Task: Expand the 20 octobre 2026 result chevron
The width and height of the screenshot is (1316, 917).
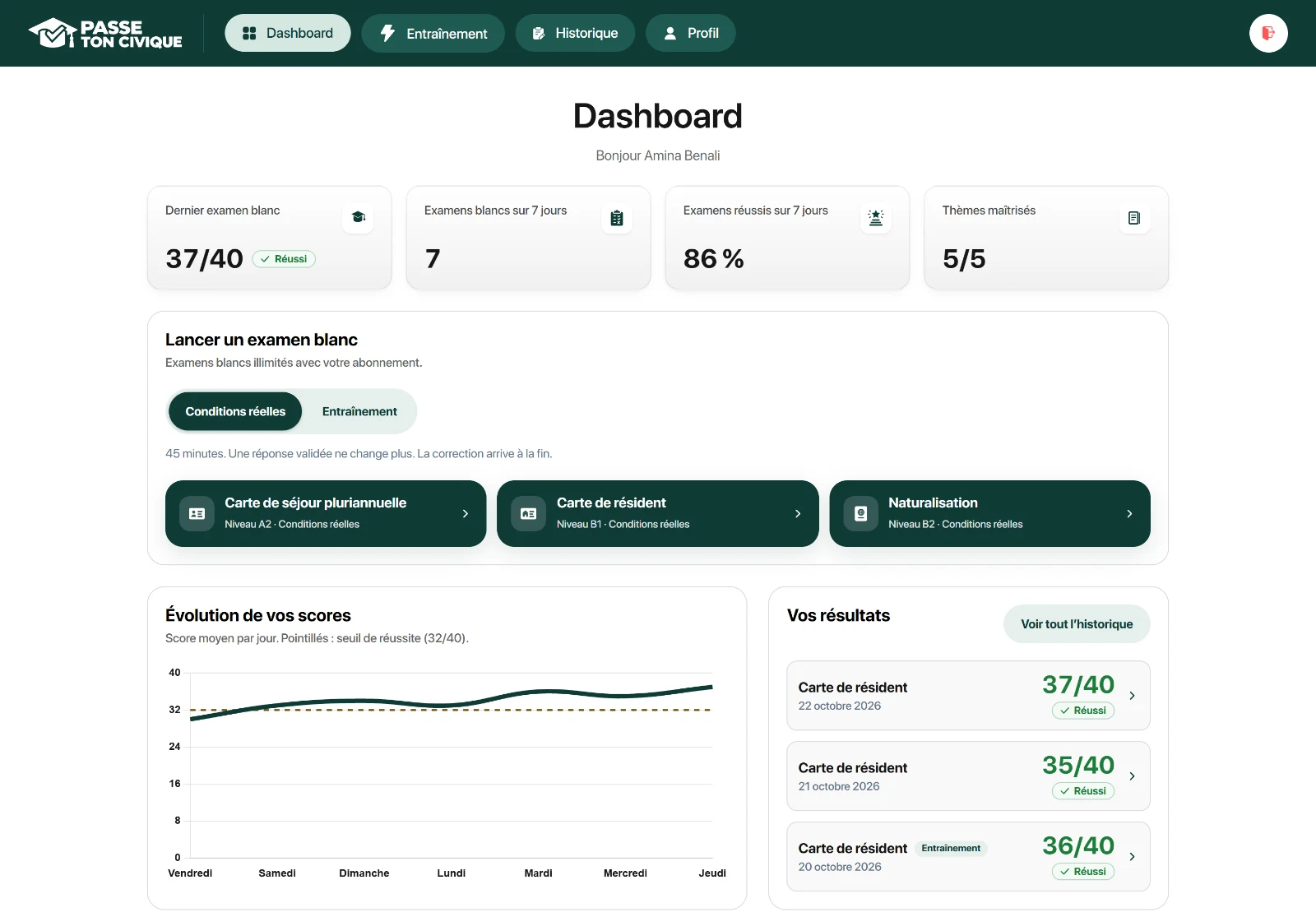Action: [1133, 857]
